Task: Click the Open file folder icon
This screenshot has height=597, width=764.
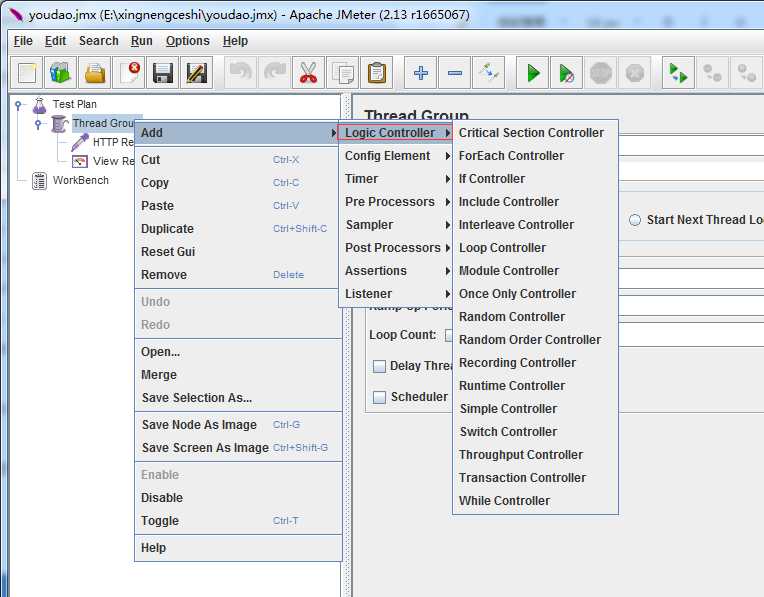Action: (95, 73)
